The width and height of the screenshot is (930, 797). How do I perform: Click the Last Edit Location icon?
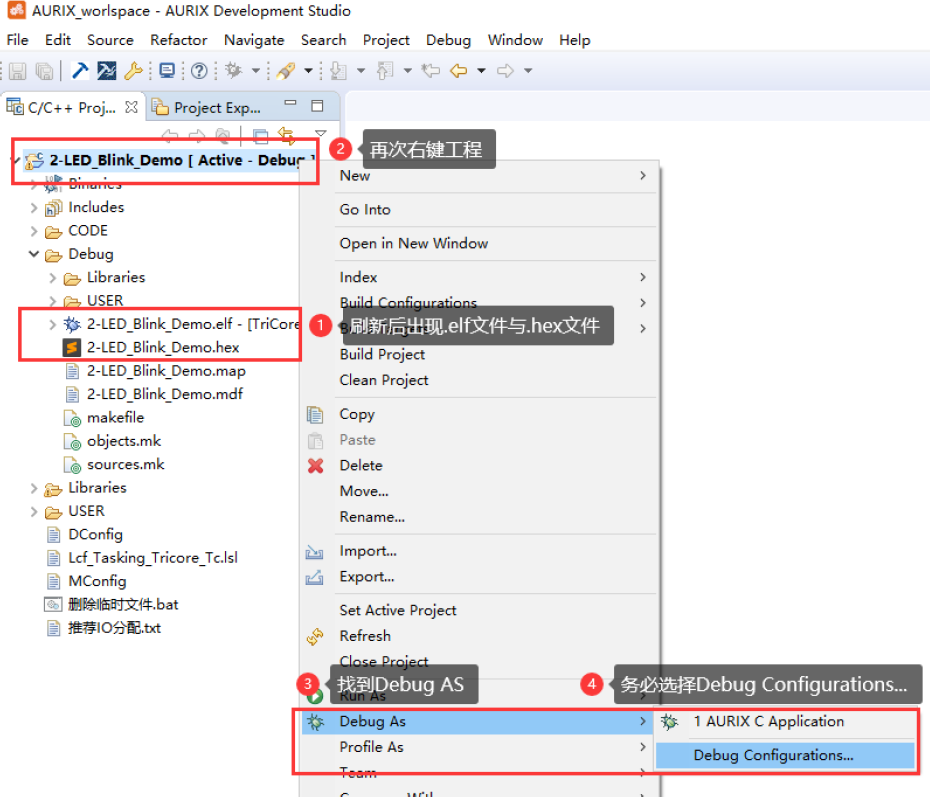pyautogui.click(x=431, y=71)
